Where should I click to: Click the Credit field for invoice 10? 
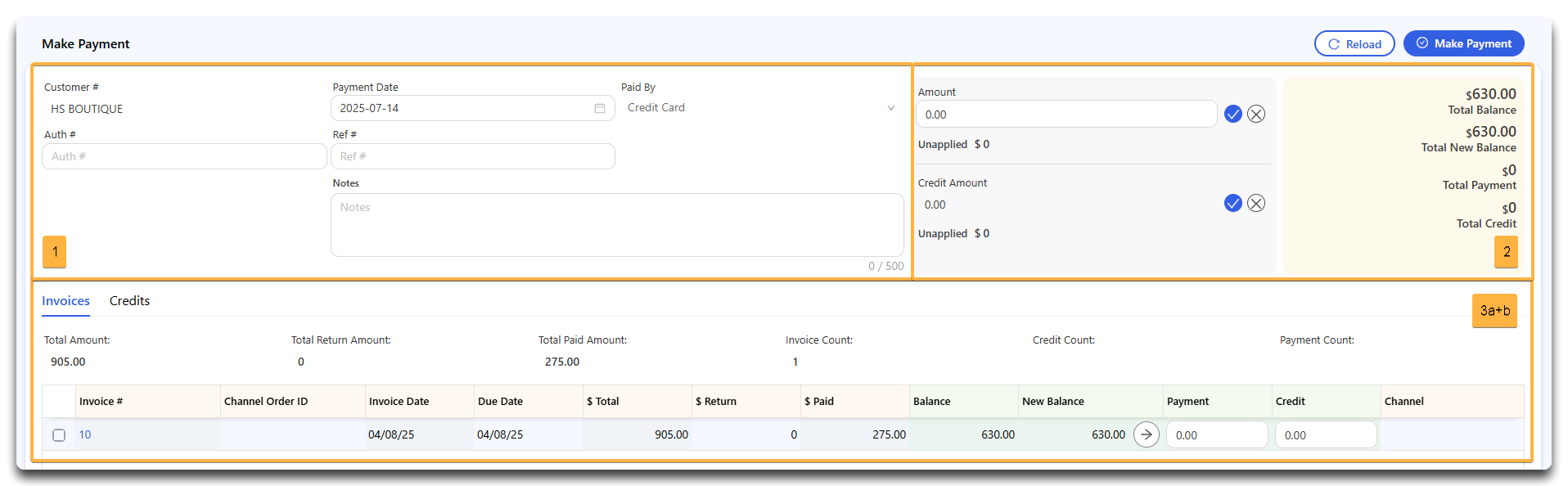[x=1326, y=435]
